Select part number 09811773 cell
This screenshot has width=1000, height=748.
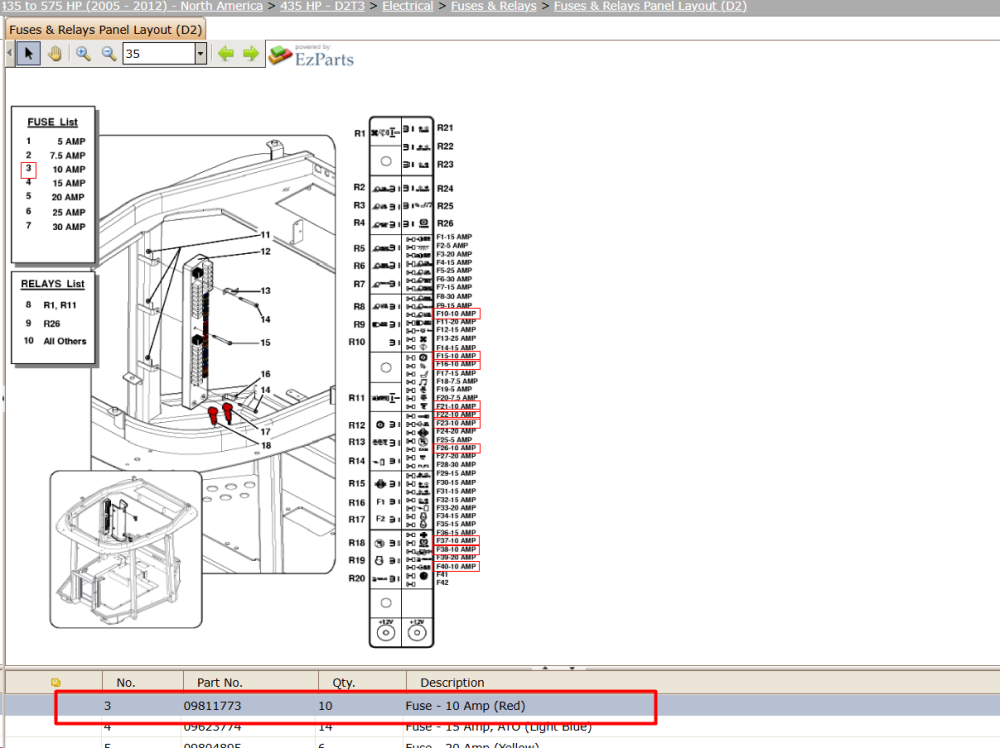tap(212, 706)
